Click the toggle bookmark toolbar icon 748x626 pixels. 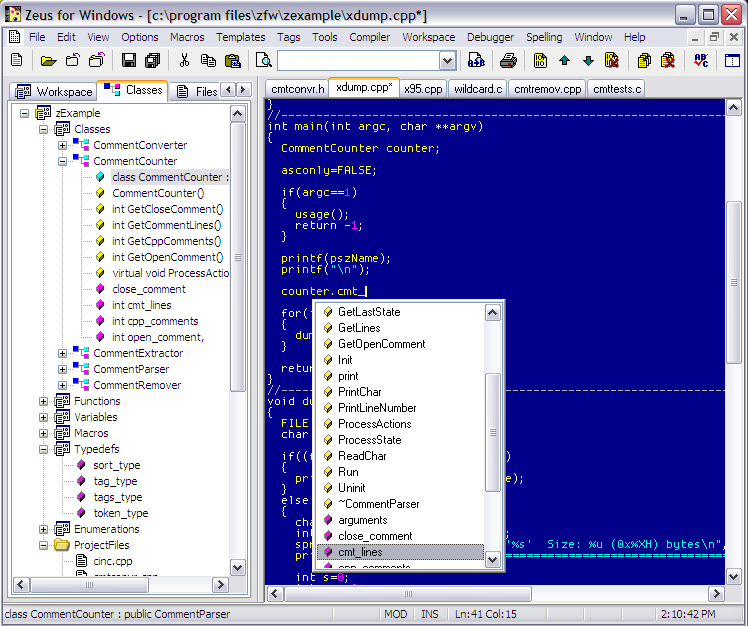[x=540, y=60]
